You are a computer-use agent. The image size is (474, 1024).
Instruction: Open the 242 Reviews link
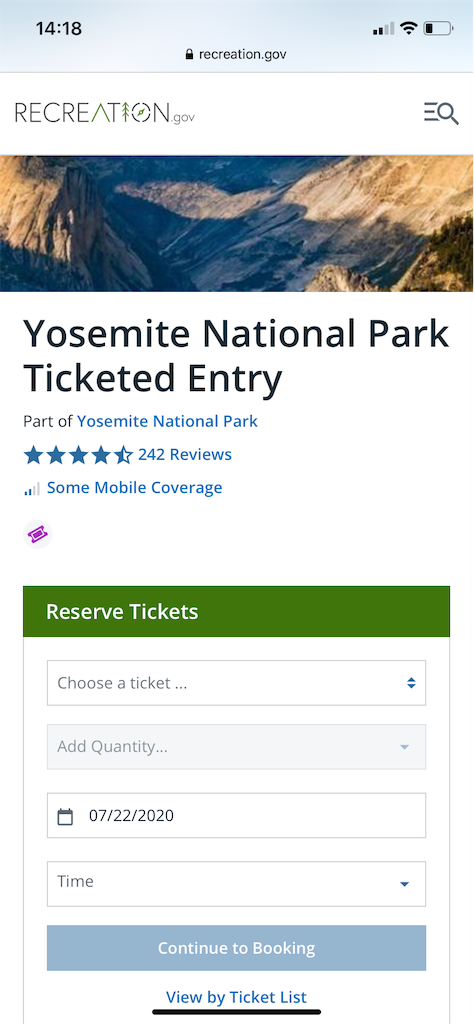pos(185,455)
